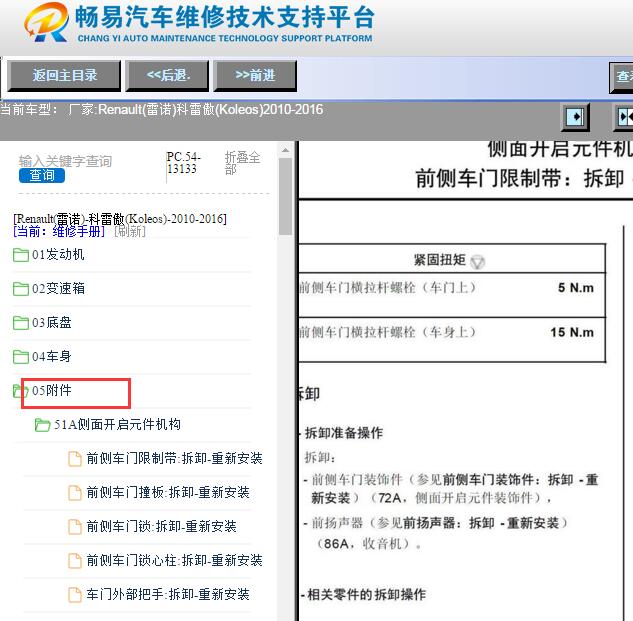
Task: Click the document icon beside 前侧车门限制带
Action: tap(75, 459)
